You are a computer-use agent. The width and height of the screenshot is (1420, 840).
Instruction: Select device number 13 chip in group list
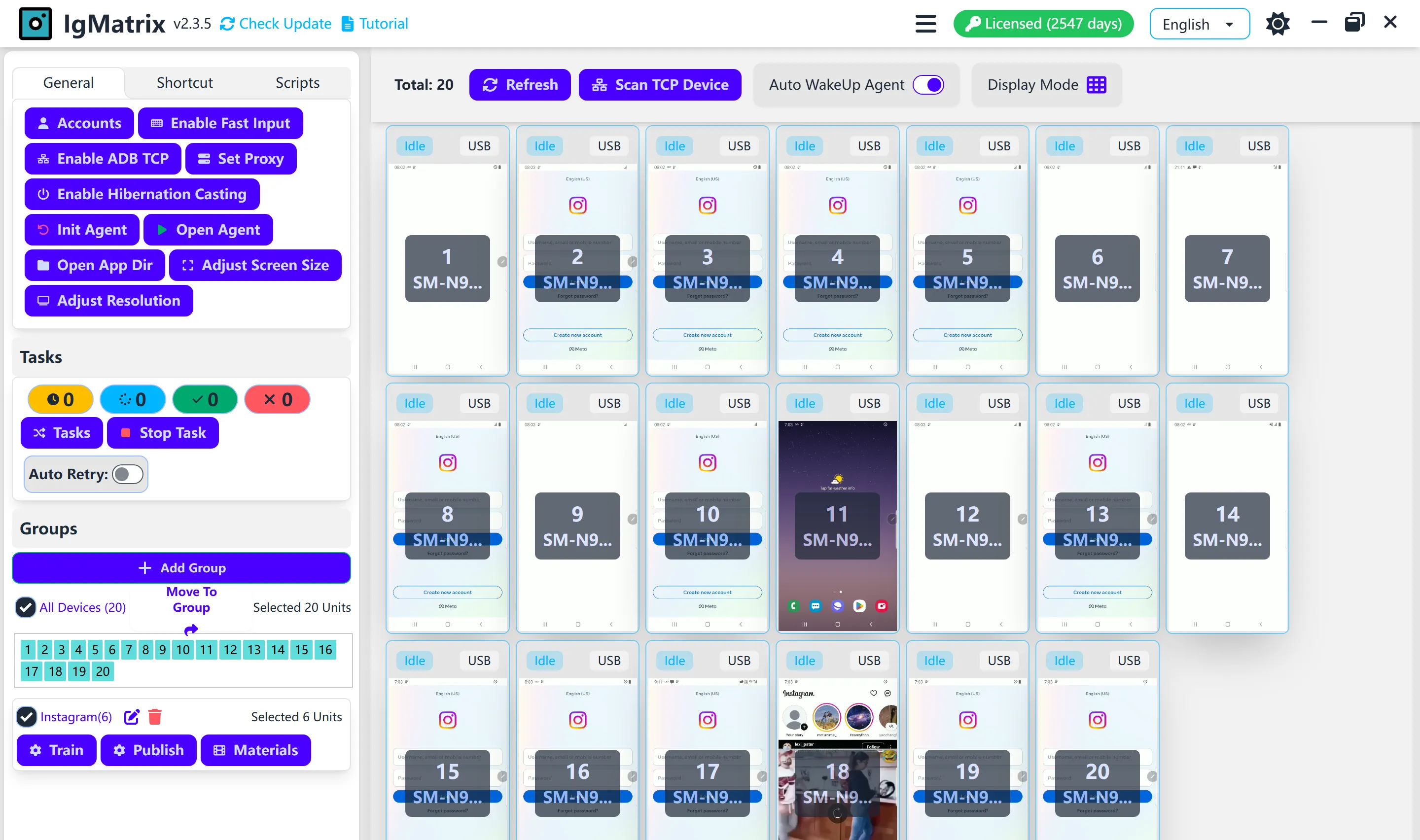253,649
